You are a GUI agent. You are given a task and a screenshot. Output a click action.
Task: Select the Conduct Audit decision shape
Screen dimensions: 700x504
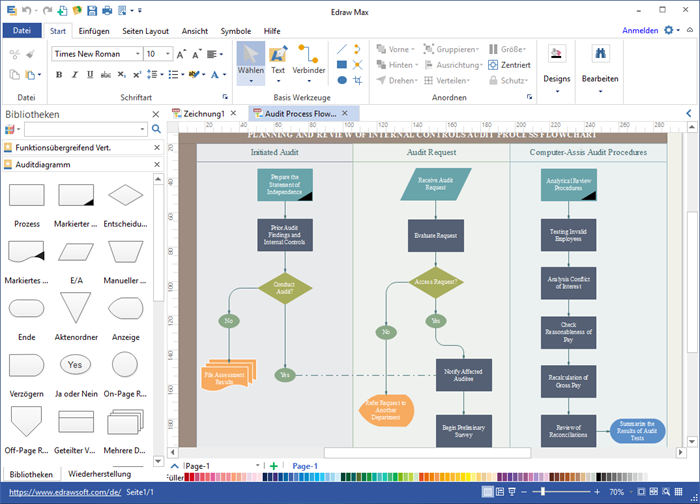[x=284, y=288]
